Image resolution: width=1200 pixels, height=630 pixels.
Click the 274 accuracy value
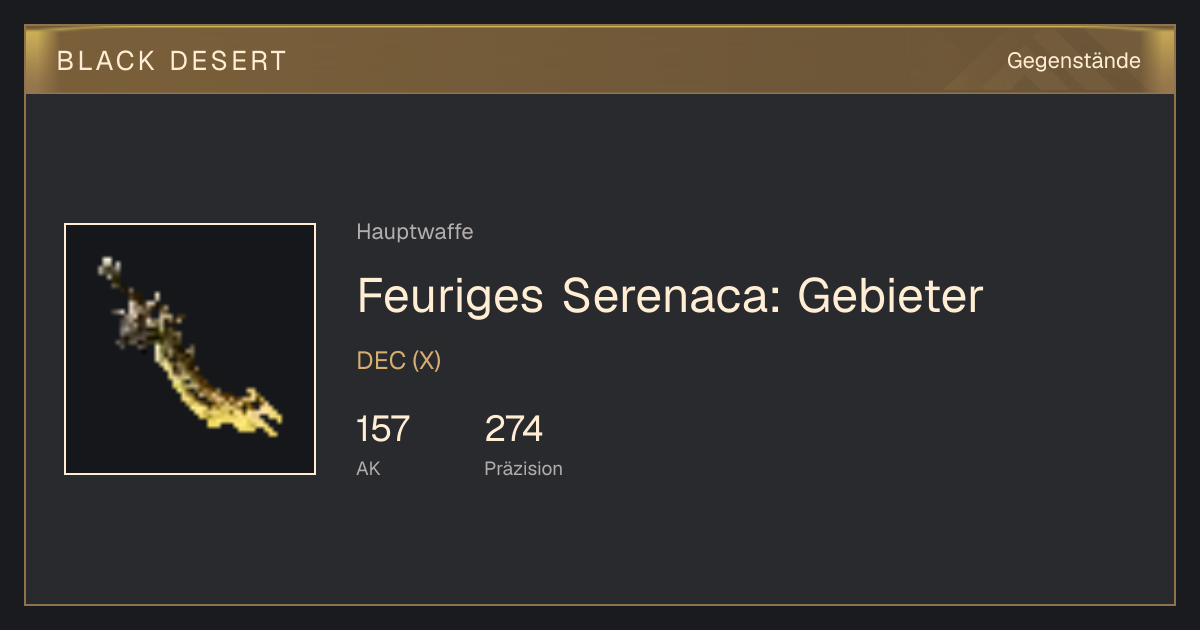click(x=514, y=429)
